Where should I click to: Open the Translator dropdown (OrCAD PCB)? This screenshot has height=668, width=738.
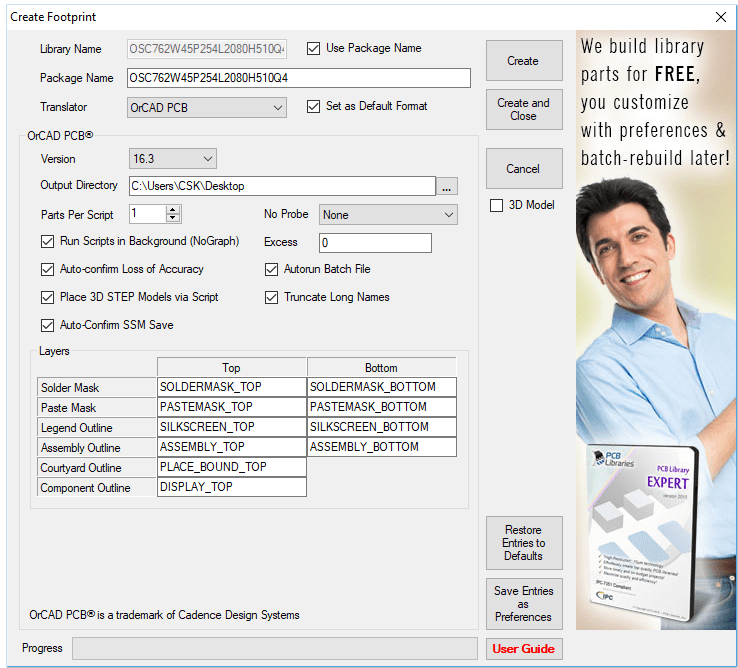coord(207,108)
